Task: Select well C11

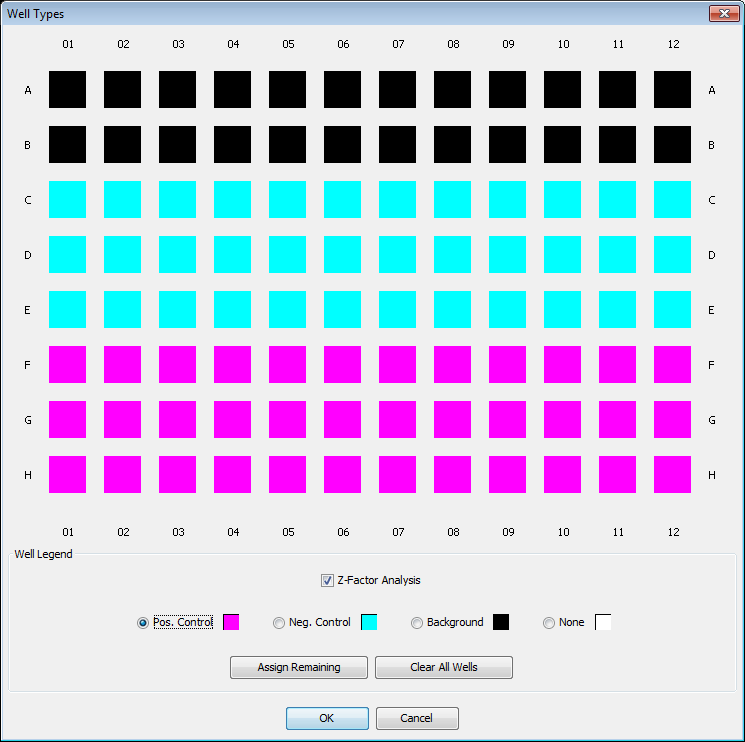Action: tap(617, 200)
